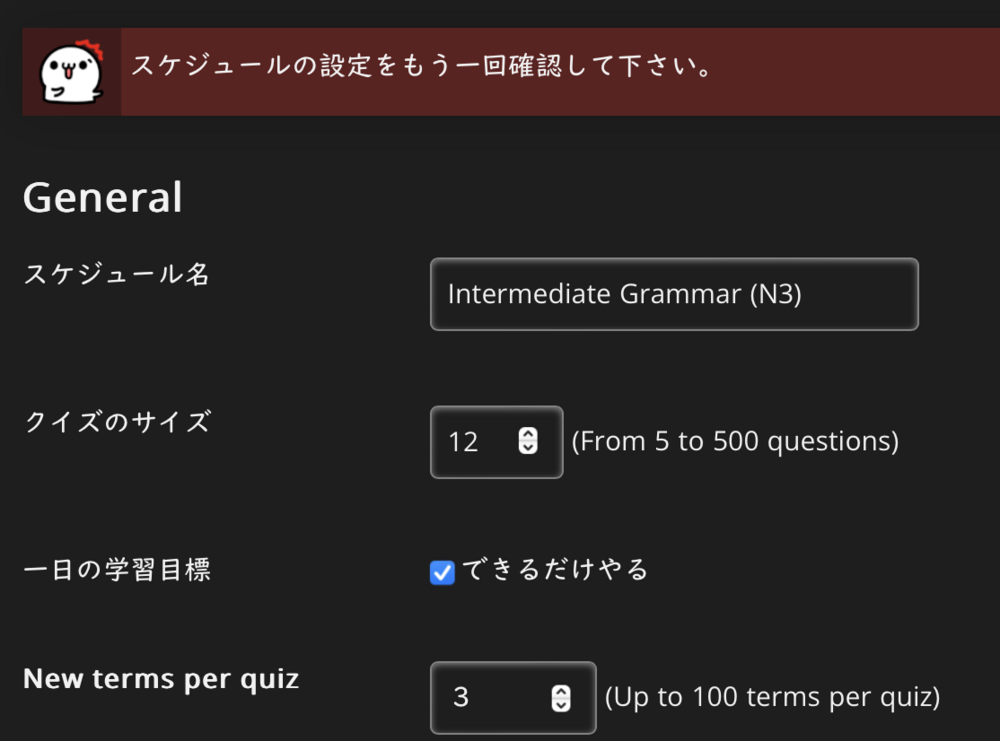Click the クイズのサイズ label
The height and width of the screenshot is (741, 1000).
117,422
